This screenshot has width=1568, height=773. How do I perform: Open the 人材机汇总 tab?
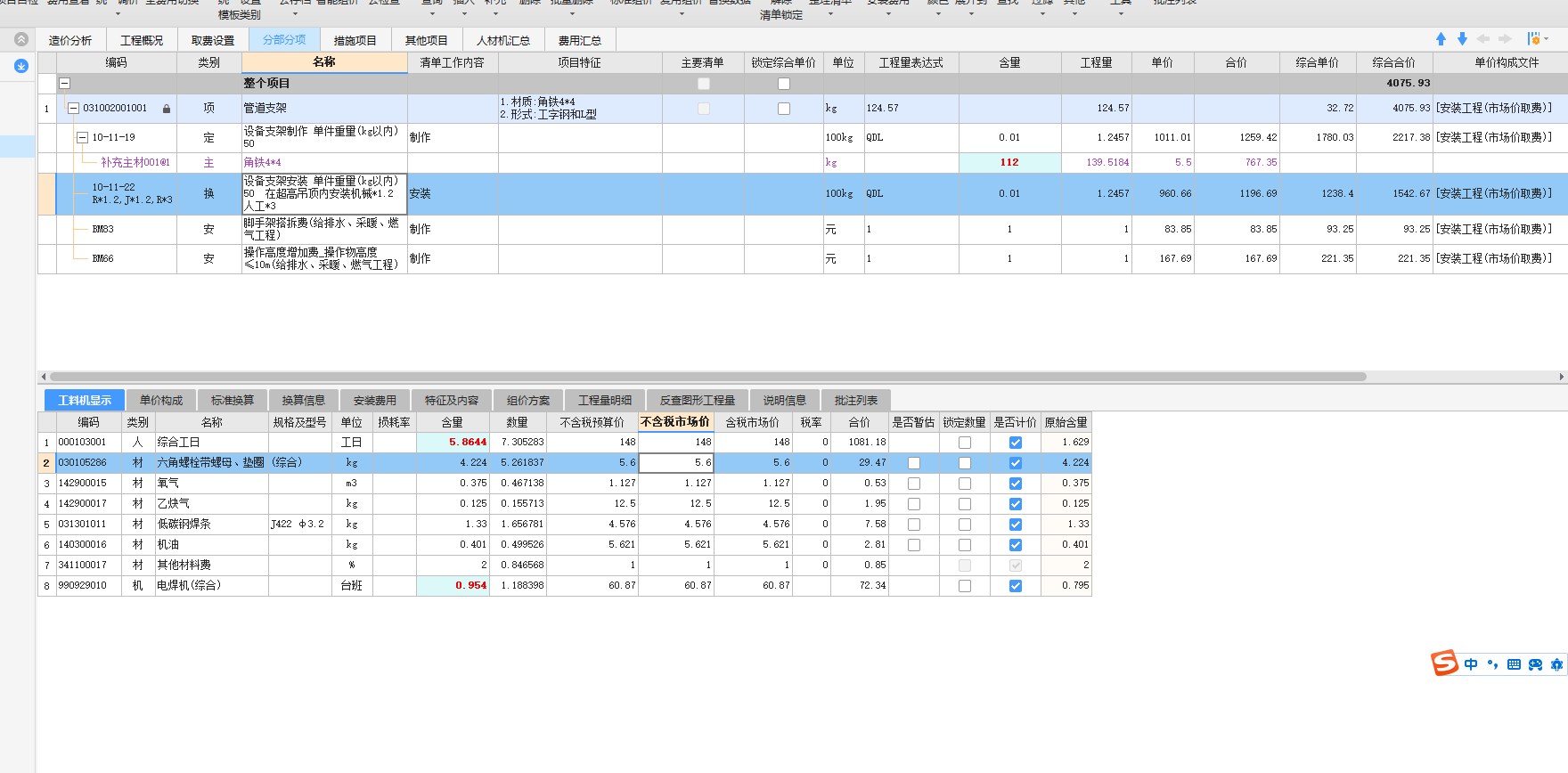tap(503, 40)
